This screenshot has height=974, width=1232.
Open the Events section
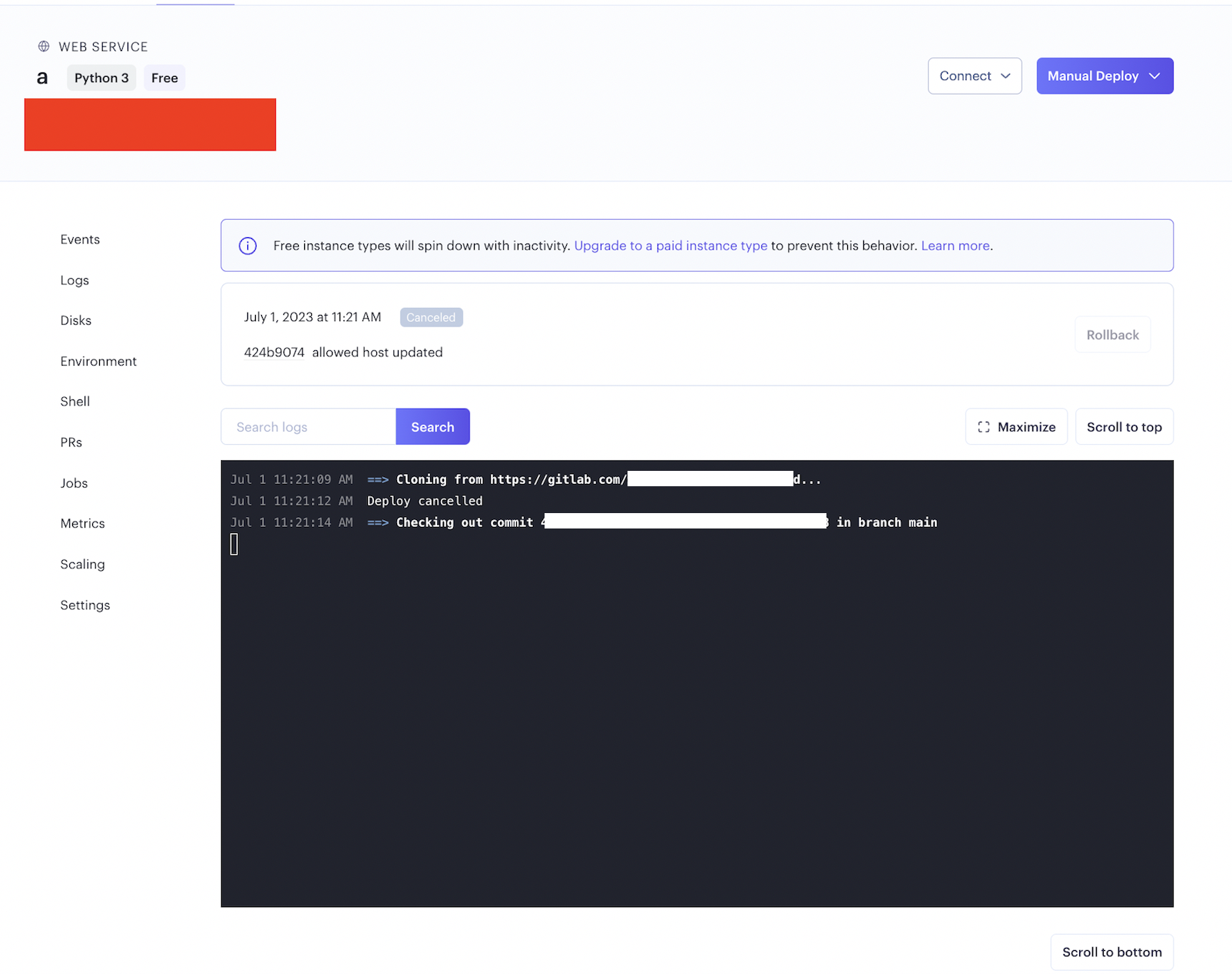pos(81,240)
